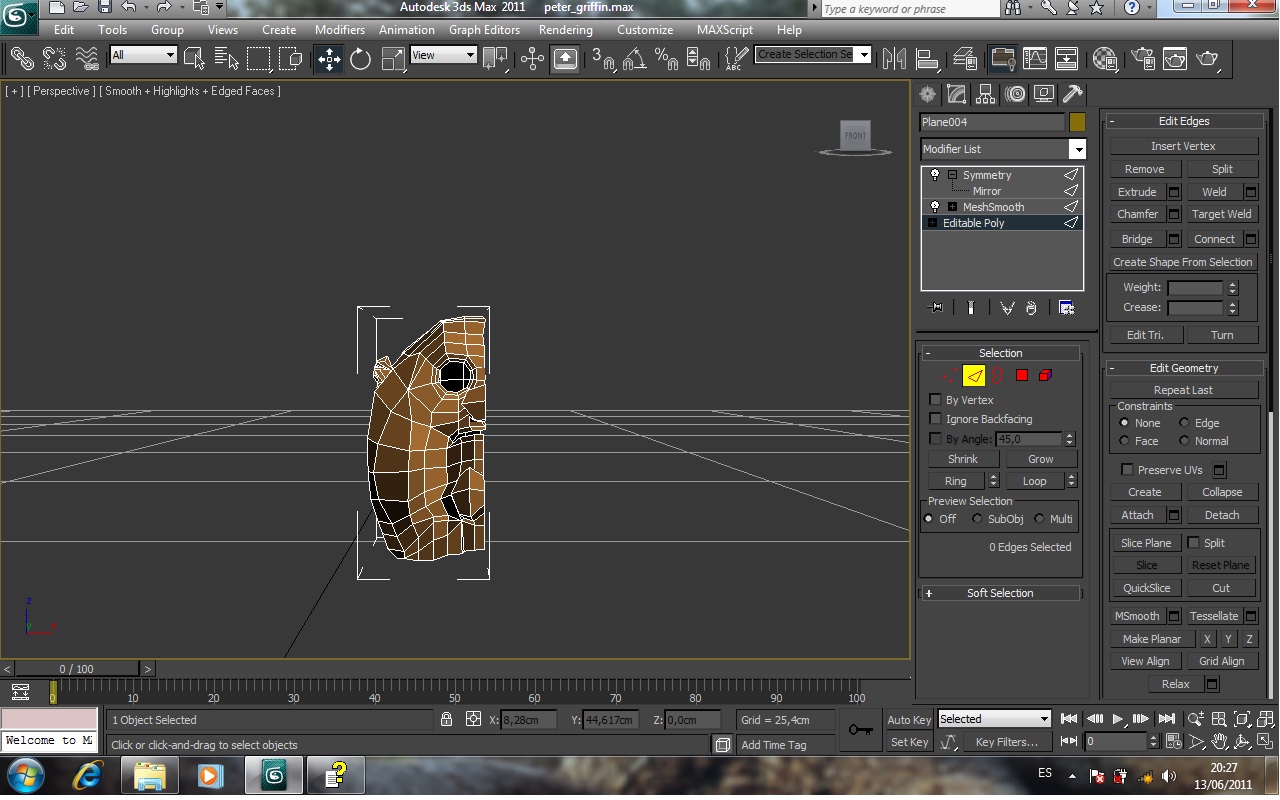Set Constraints to Face
The height and width of the screenshot is (800, 1280).
click(x=1124, y=441)
